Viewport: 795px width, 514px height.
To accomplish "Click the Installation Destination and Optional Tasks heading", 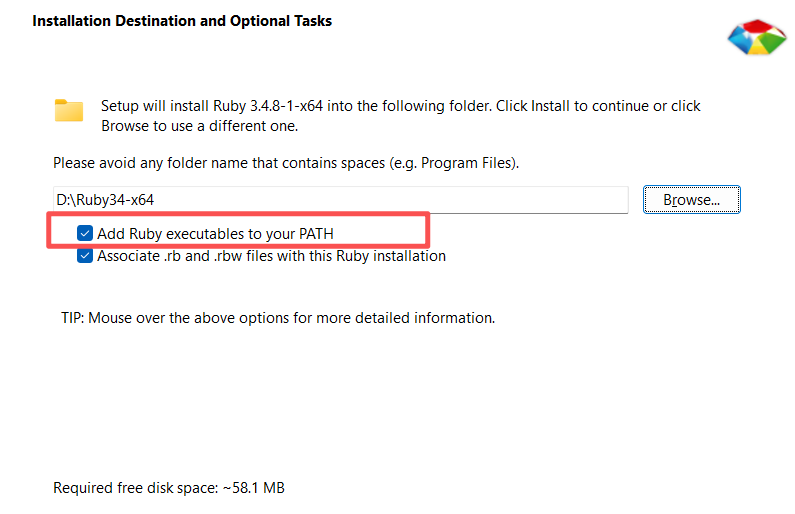I will point(182,20).
